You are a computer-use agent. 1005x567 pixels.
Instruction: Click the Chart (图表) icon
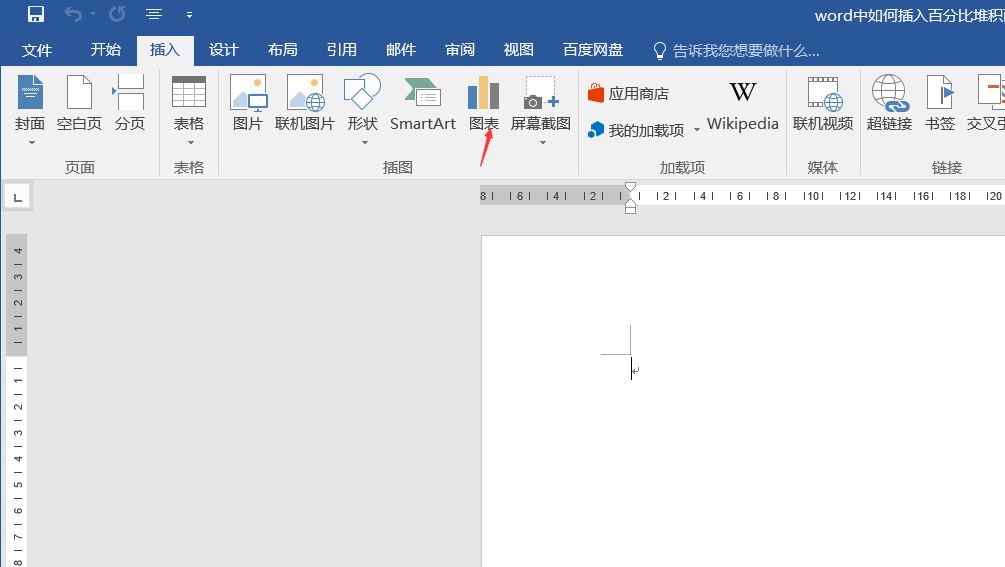pyautogui.click(x=483, y=104)
